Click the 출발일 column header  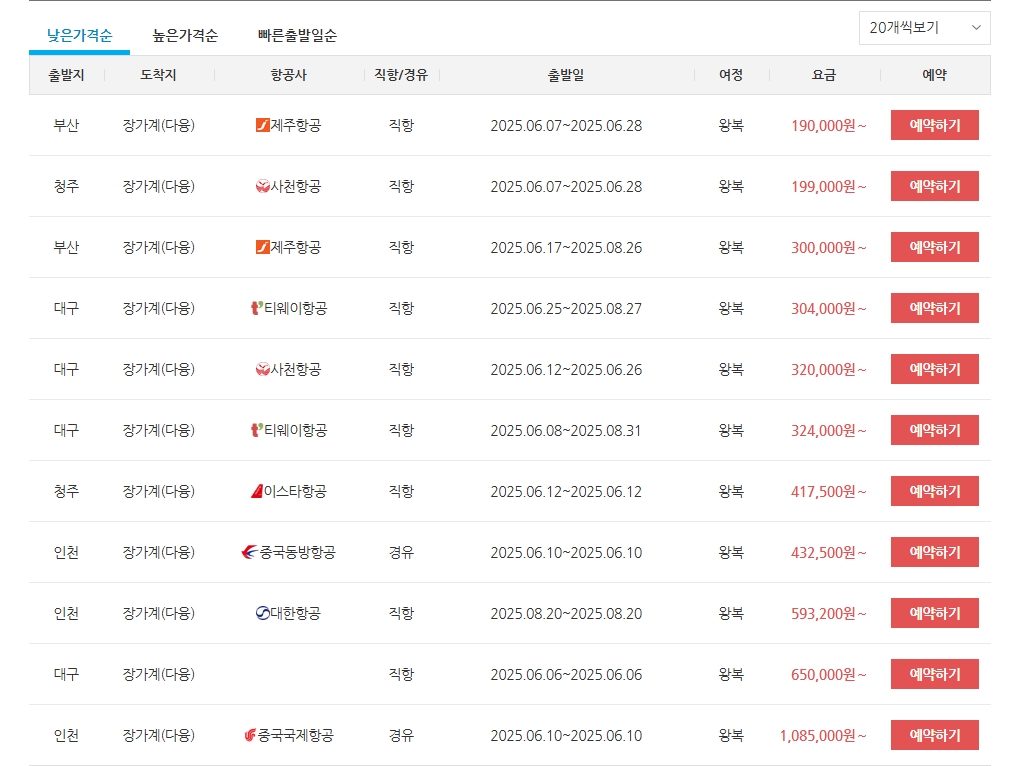(x=566, y=75)
